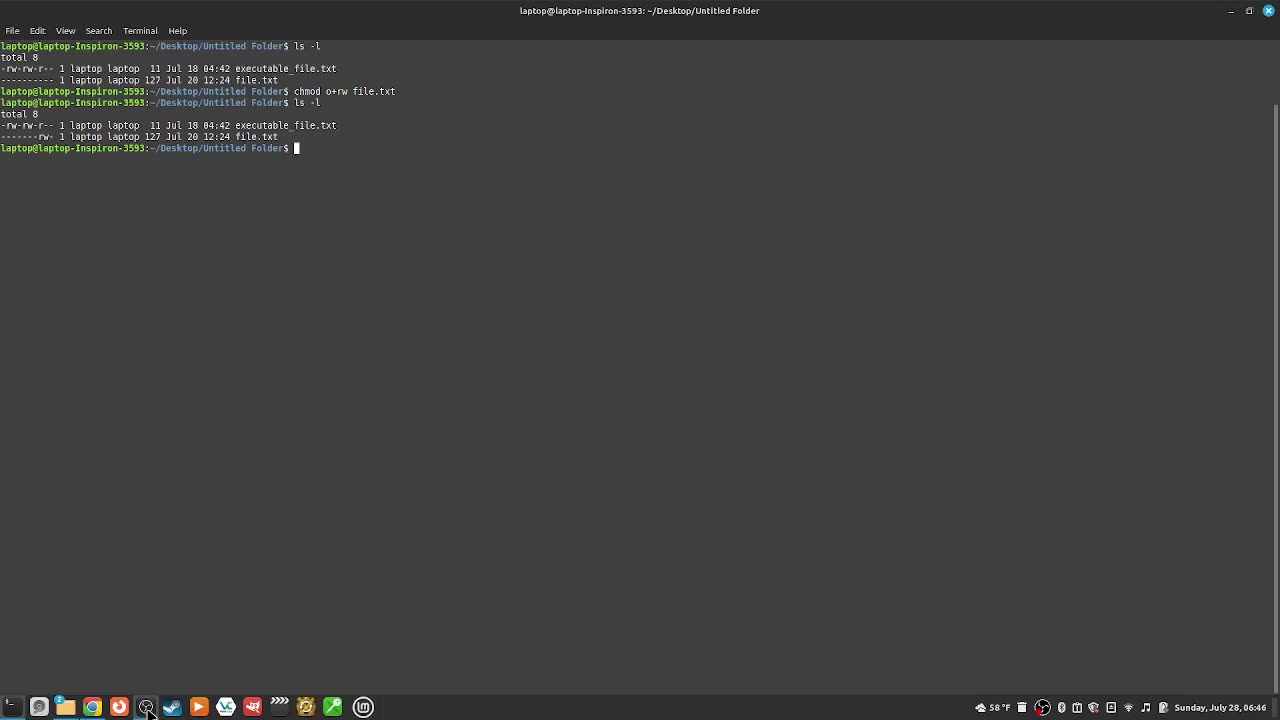Image resolution: width=1280 pixels, height=720 pixels.
Task: Open the file manager folder icon
Action: (65, 707)
